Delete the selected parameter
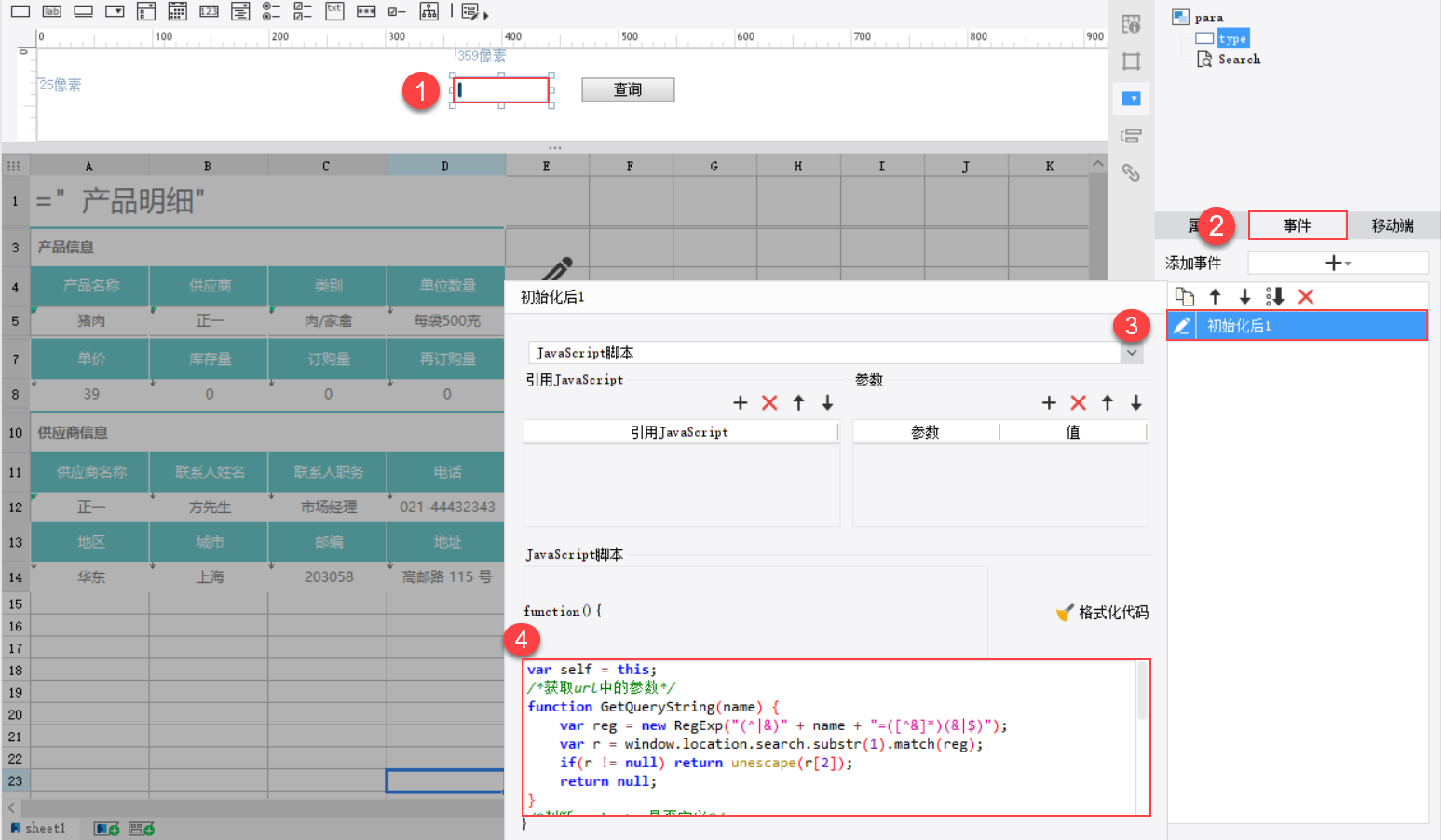 click(x=1078, y=402)
